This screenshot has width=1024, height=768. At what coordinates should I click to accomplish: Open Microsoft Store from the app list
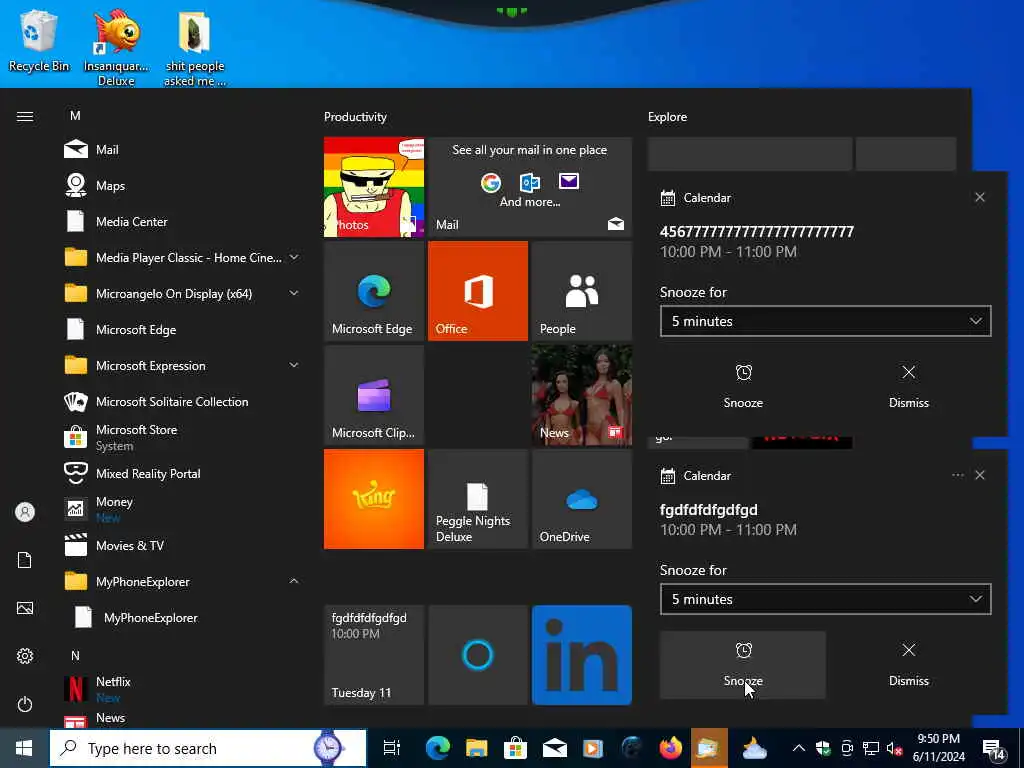point(182,438)
